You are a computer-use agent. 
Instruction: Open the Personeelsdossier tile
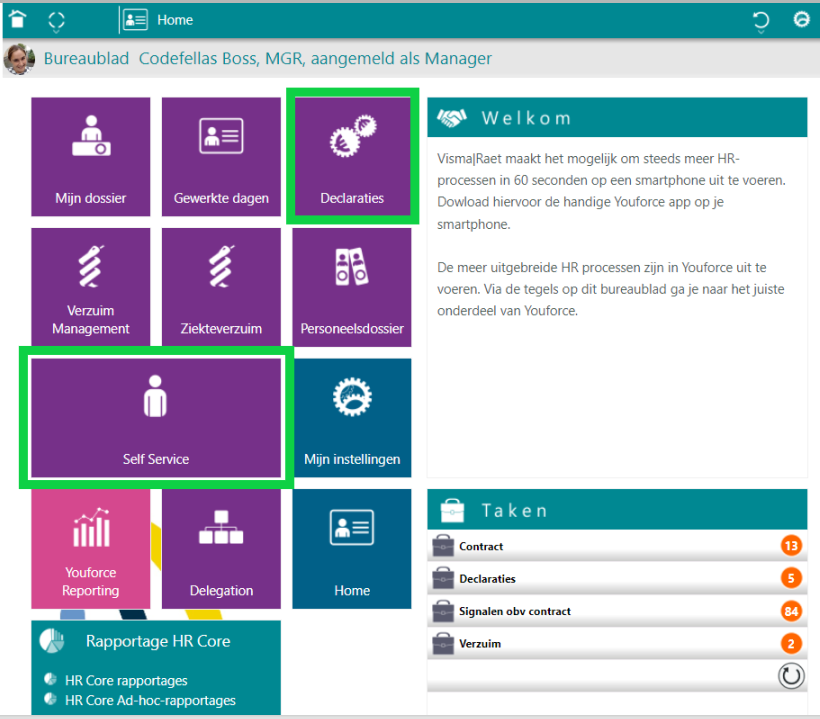(352, 287)
